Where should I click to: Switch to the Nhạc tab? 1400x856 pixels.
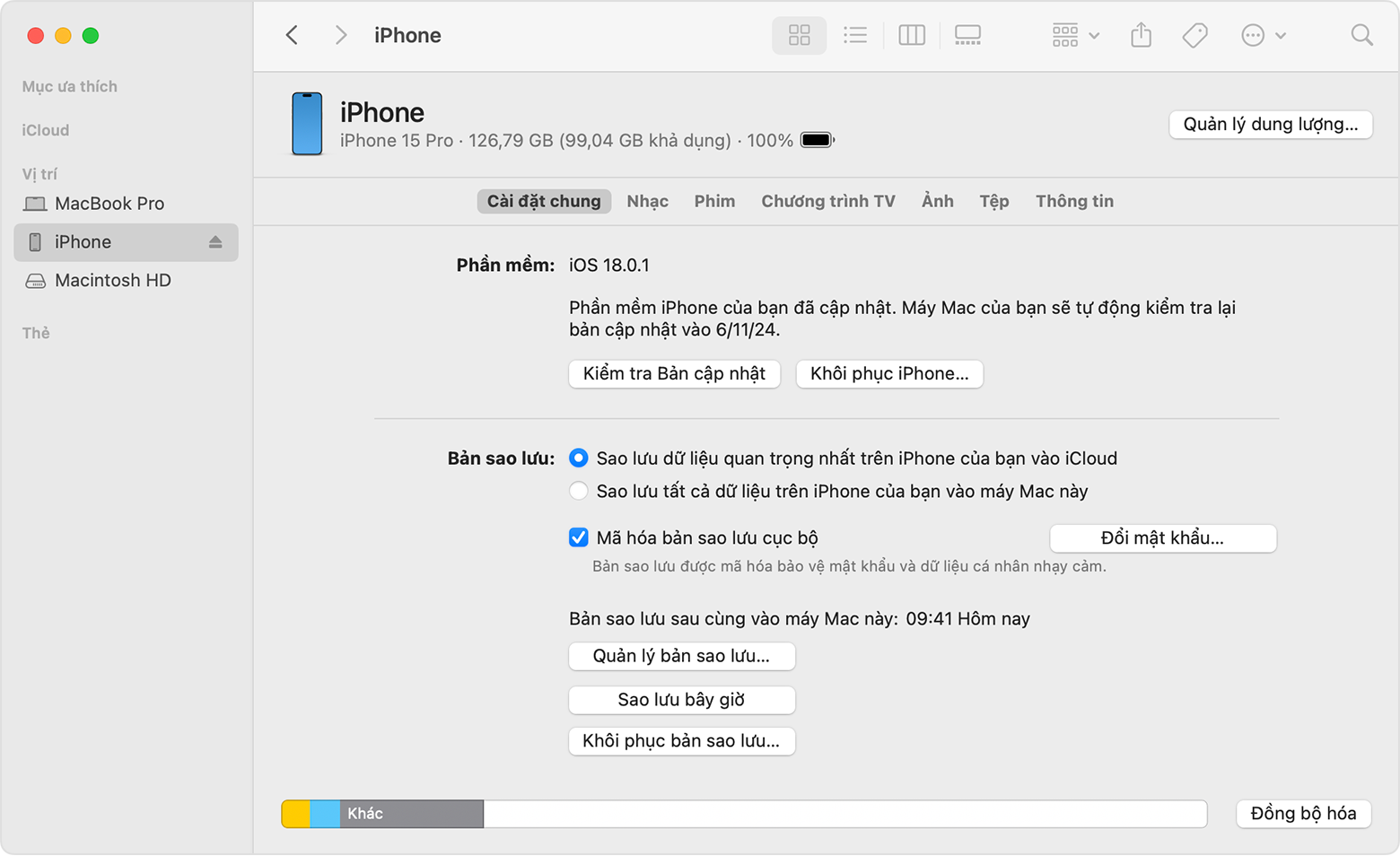(648, 201)
